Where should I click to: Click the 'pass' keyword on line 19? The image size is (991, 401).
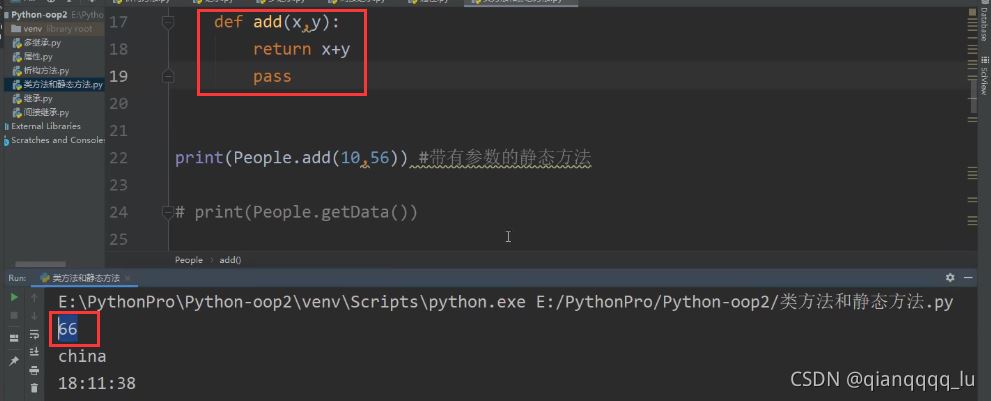(x=272, y=77)
